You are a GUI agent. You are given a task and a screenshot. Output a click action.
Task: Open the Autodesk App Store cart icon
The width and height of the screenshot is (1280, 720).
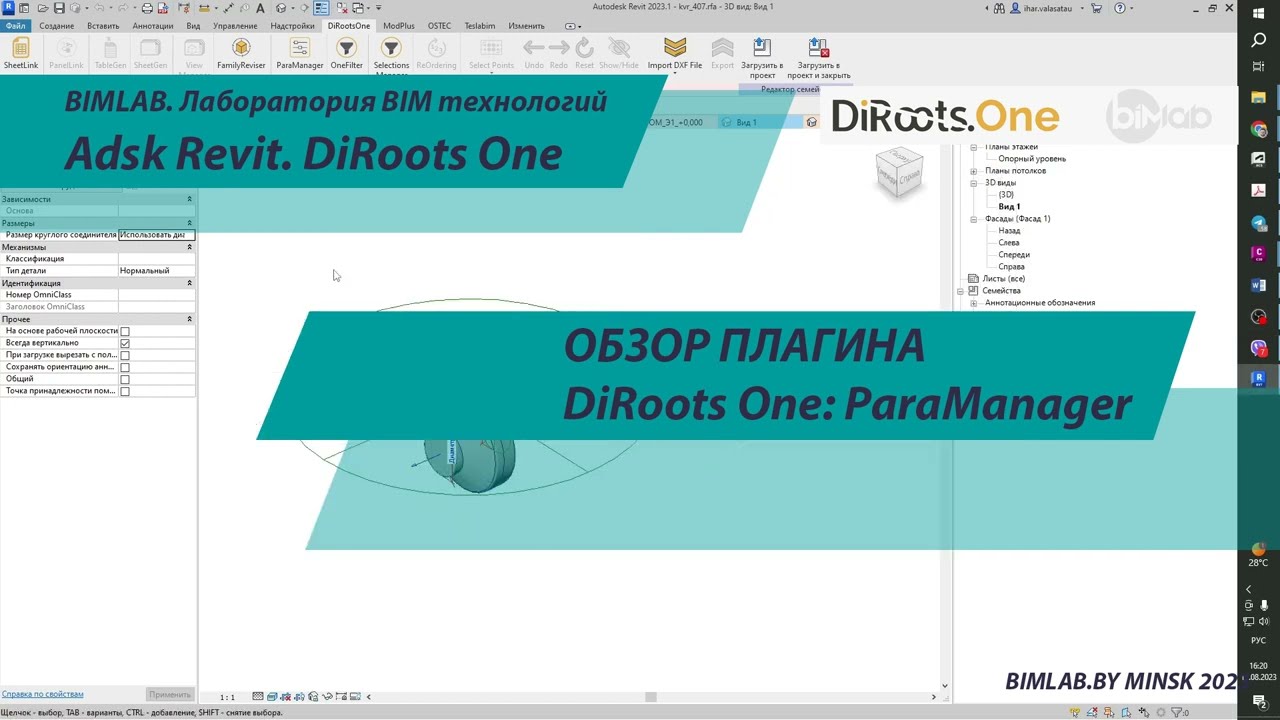pyautogui.click(x=1097, y=8)
